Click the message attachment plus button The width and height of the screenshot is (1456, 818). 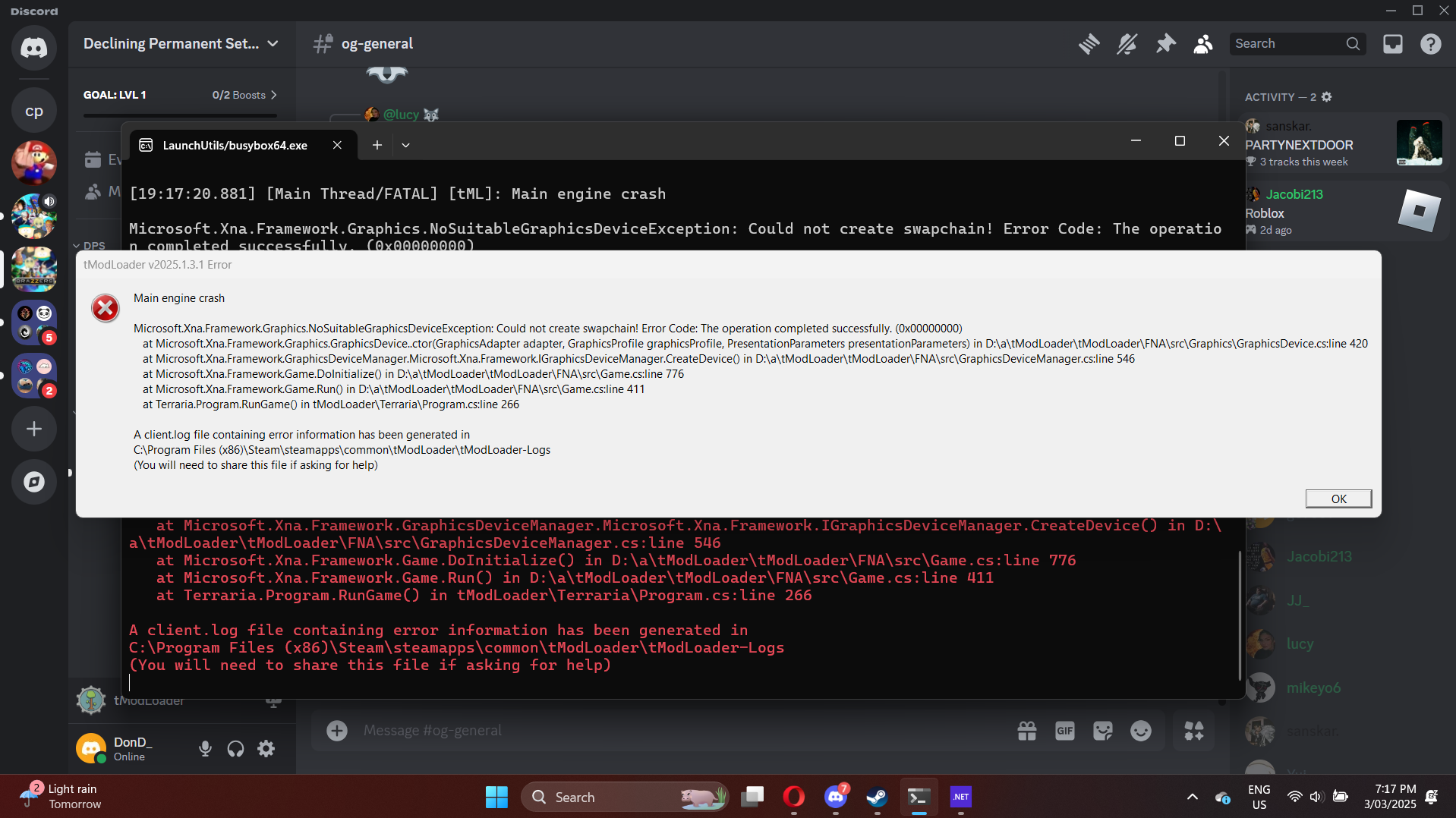337,731
